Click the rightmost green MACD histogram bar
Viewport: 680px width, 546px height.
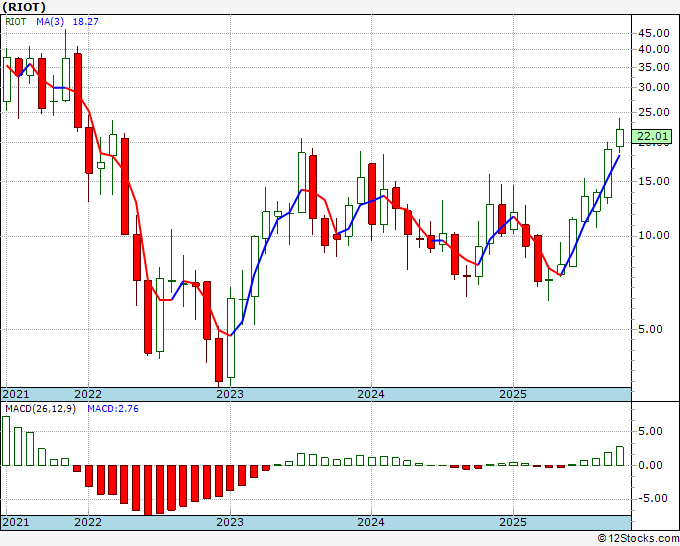pyautogui.click(x=620, y=456)
